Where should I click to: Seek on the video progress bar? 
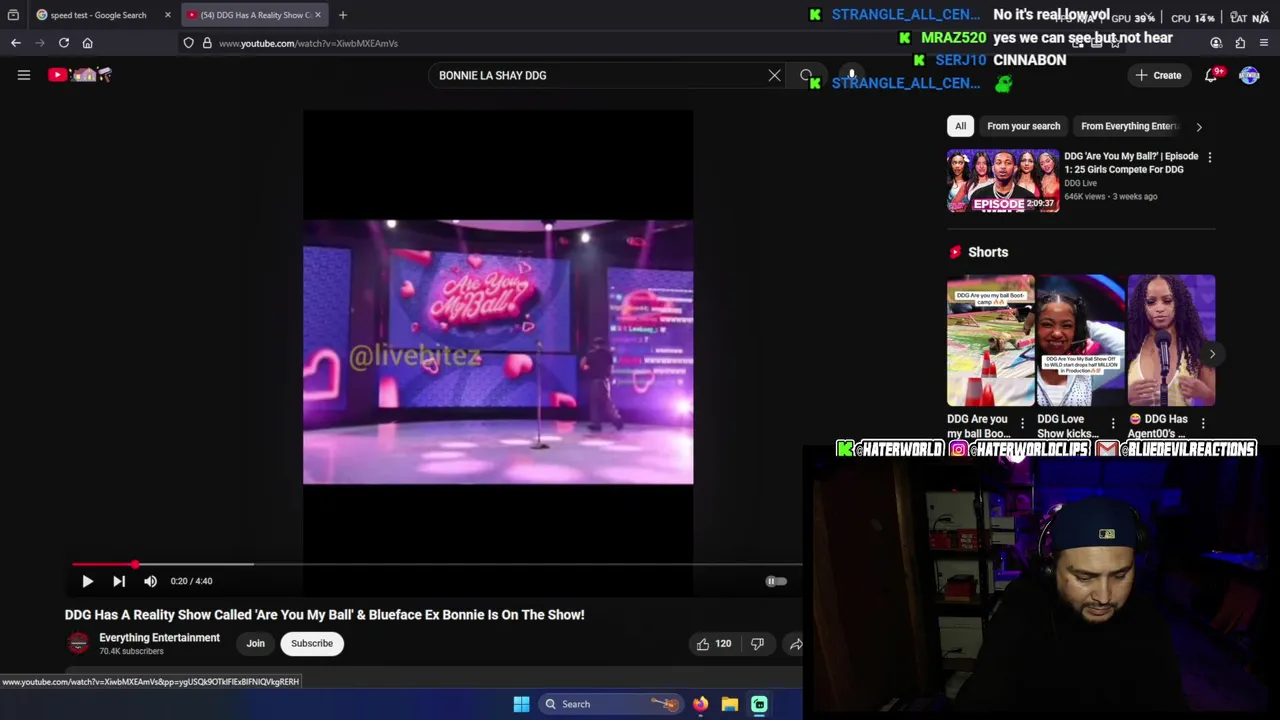pyautogui.click(x=436, y=565)
